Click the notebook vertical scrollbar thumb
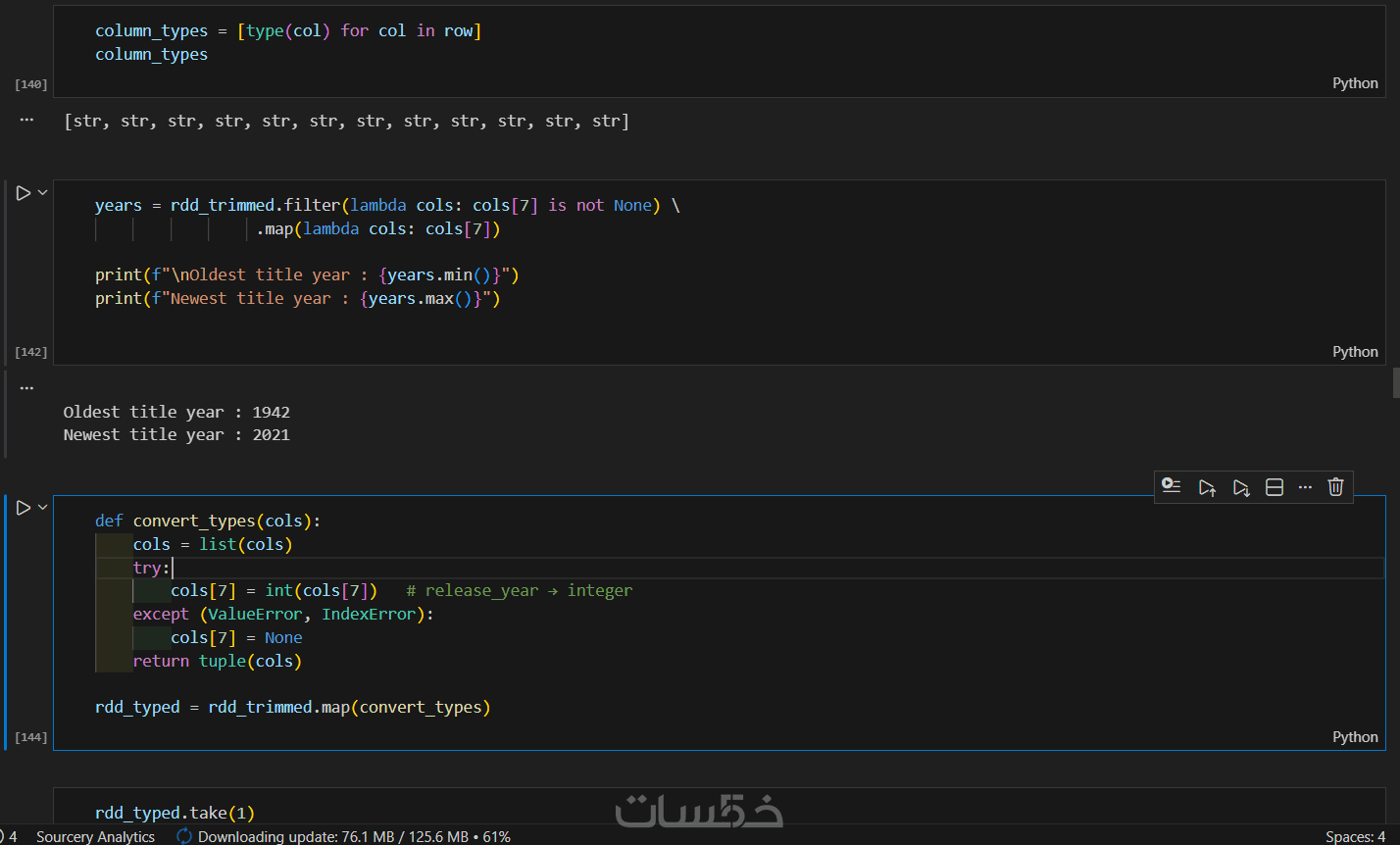This screenshot has height=845, width=1400. click(1396, 382)
